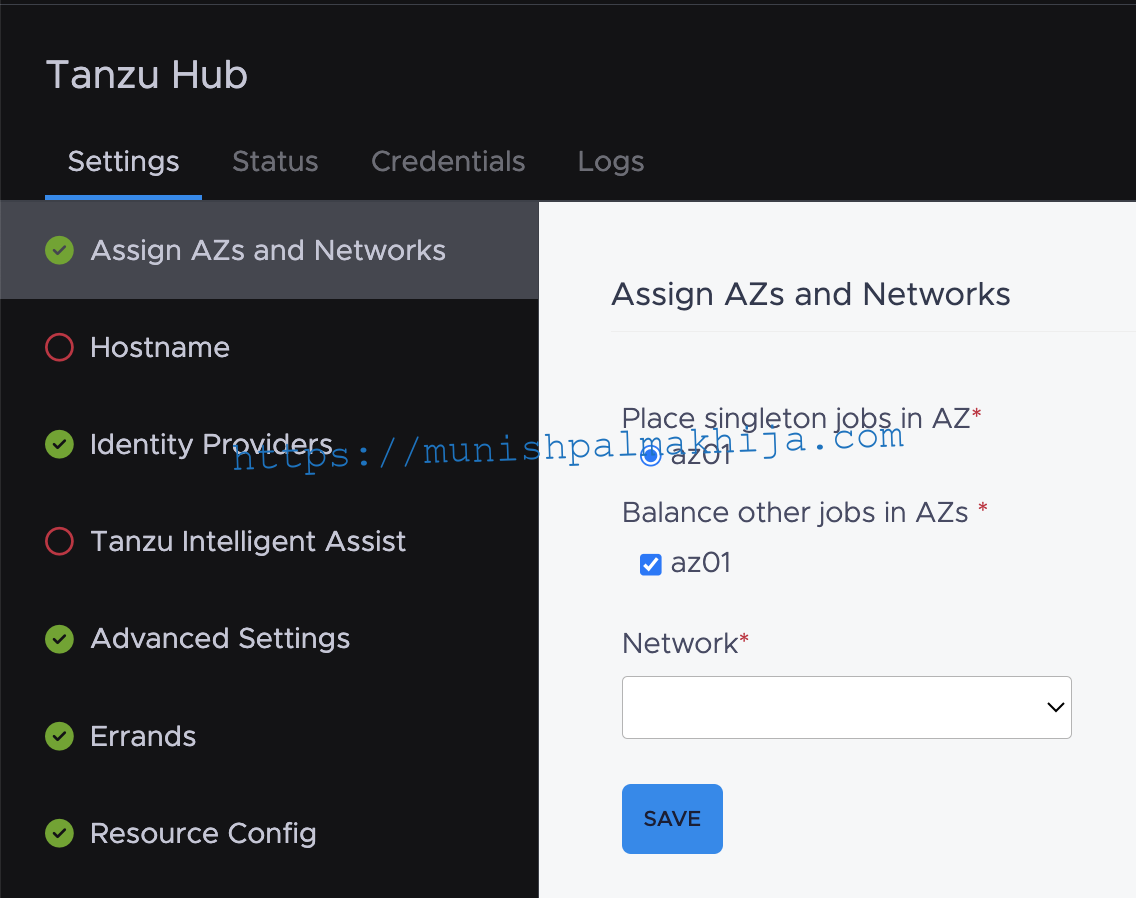Select az01 radio for singleton jobs
1136x898 pixels.
click(x=651, y=456)
